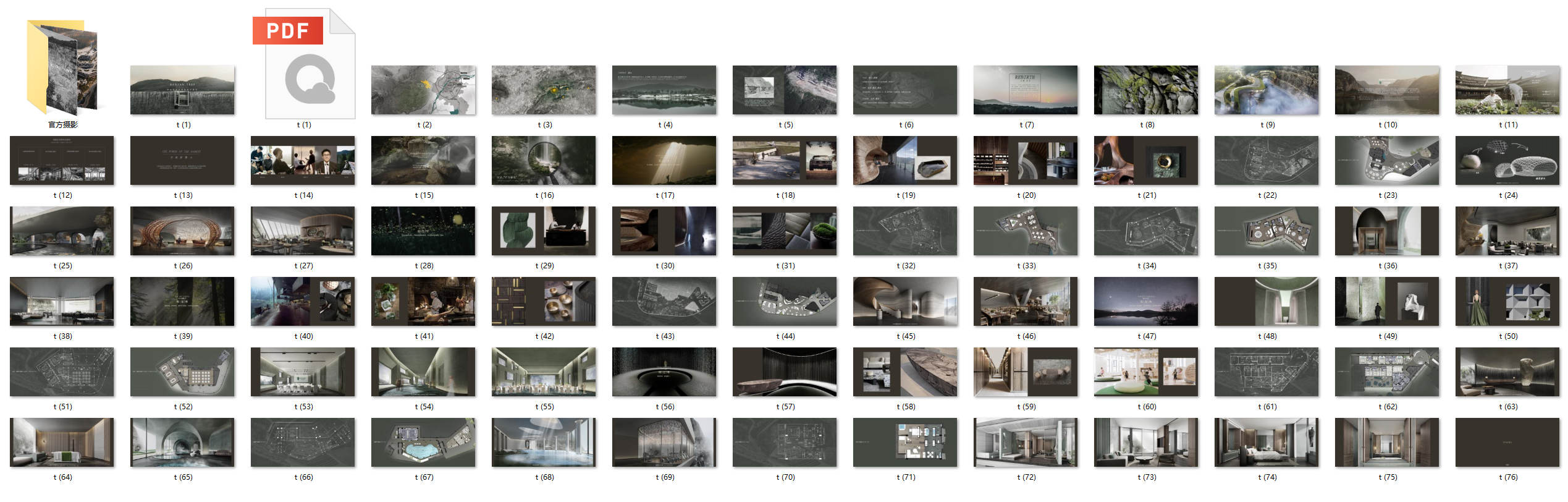Select the twilight lake image t (47)

click(1145, 302)
